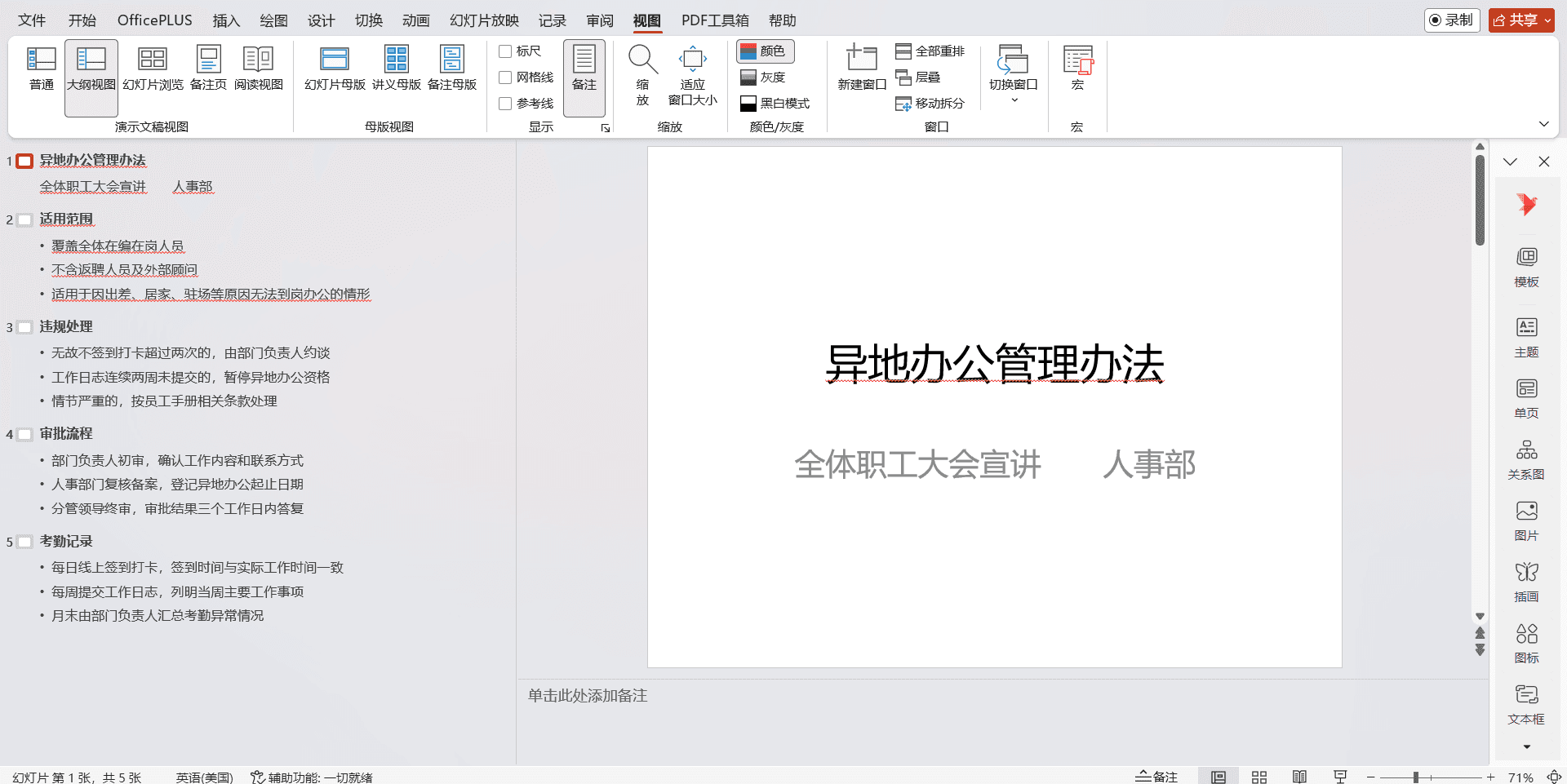Click Cascade (层叠) windows
Viewport: 1567px width, 784px height.
point(918,78)
